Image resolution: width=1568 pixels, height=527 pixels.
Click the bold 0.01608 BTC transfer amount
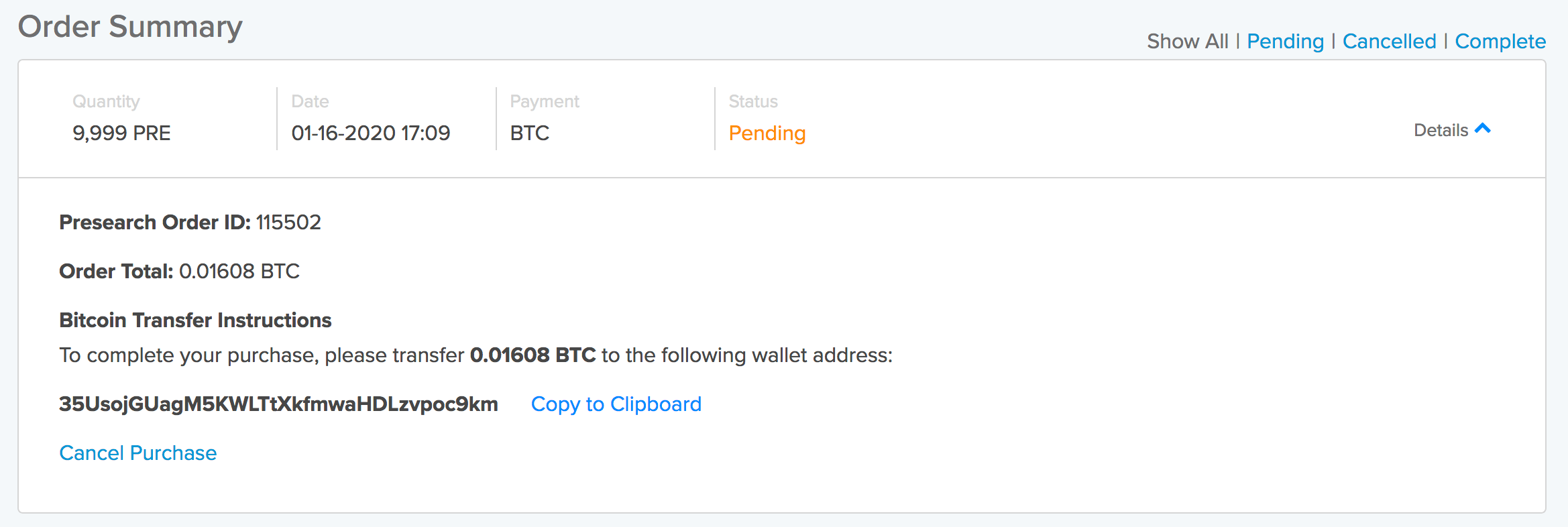(x=533, y=355)
